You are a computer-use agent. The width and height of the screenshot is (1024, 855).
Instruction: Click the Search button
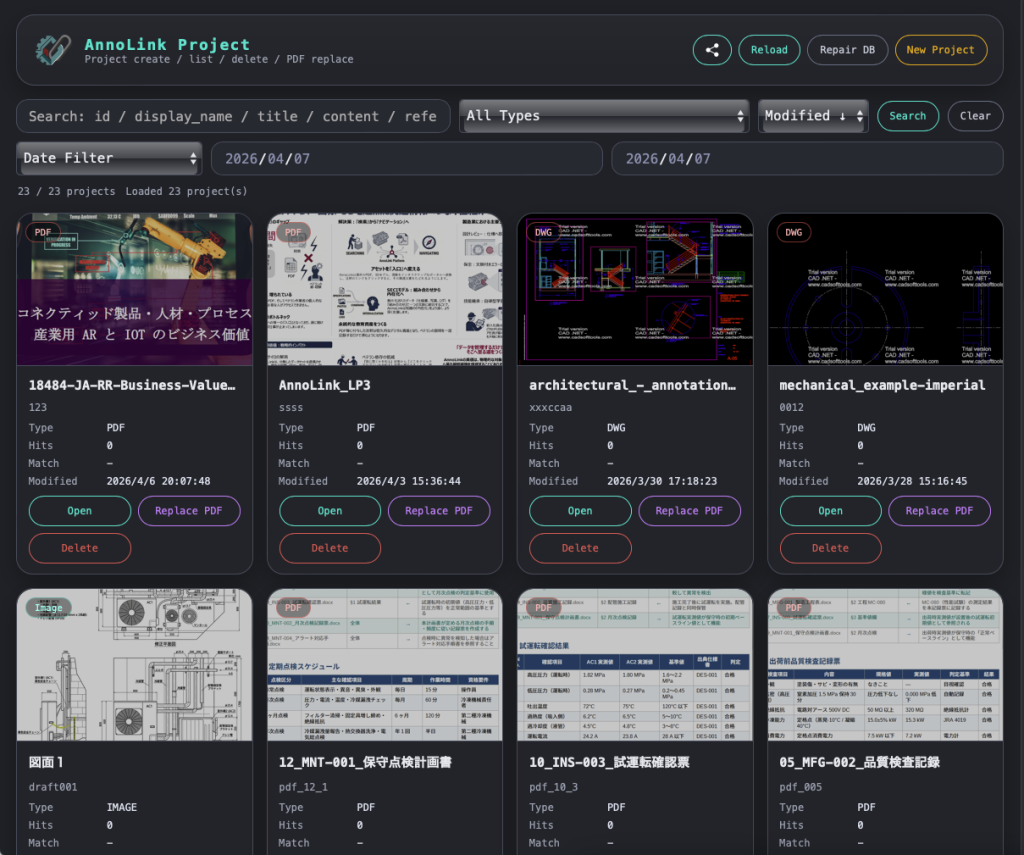(908, 116)
